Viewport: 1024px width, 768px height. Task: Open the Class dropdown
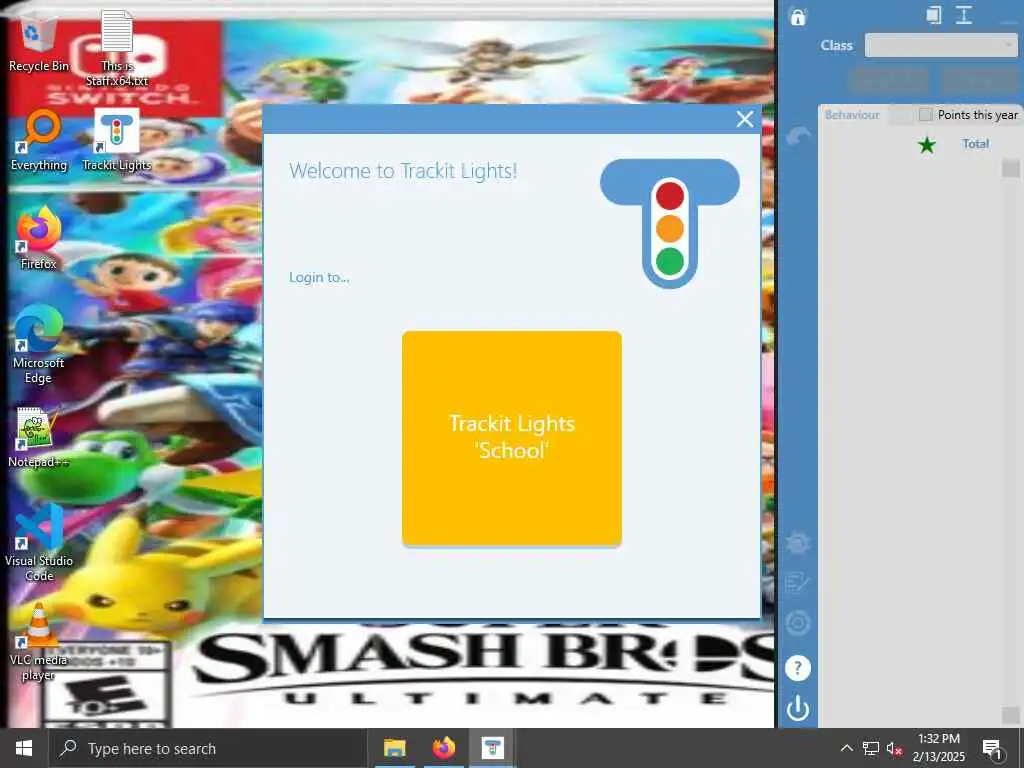pos(940,45)
